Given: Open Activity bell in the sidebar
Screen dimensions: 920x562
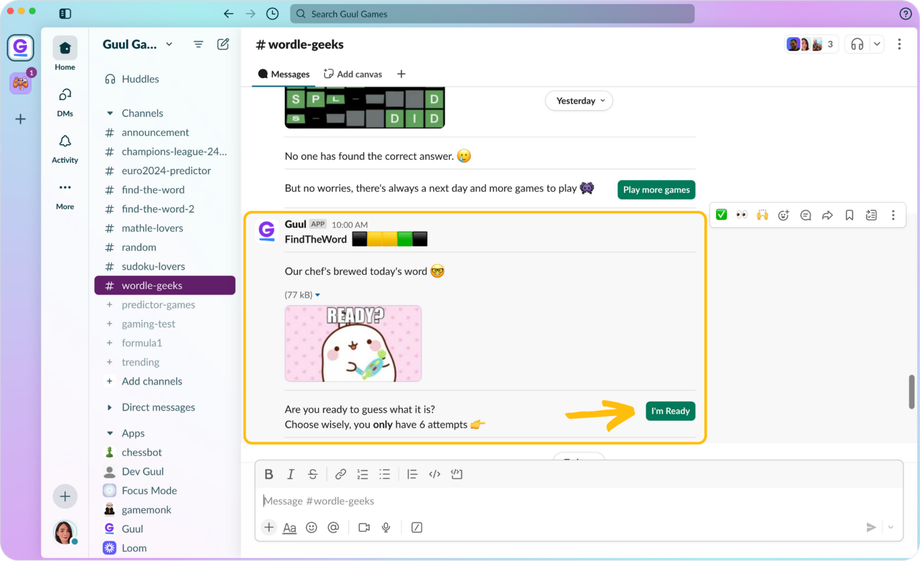Looking at the screenshot, I should pos(65,148).
